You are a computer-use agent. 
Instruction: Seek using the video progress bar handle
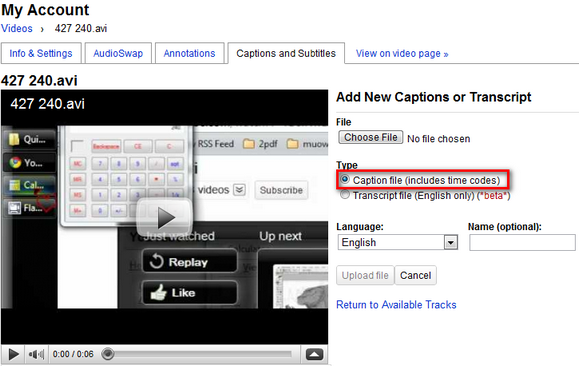108,354
